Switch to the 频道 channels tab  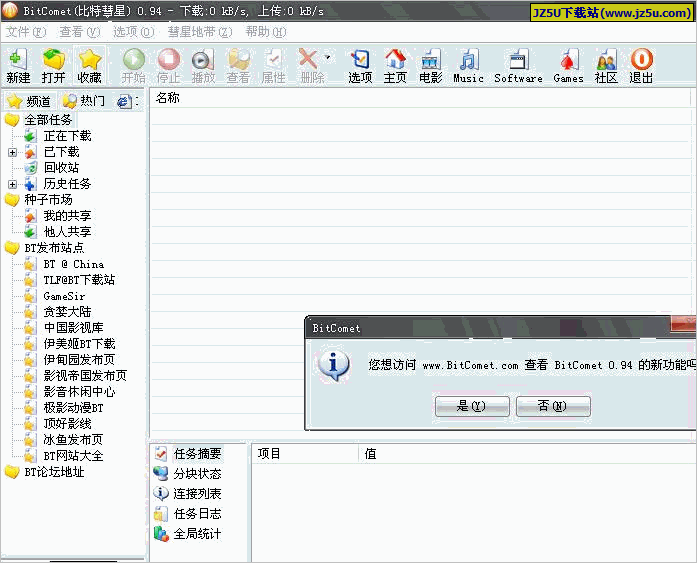point(30,101)
